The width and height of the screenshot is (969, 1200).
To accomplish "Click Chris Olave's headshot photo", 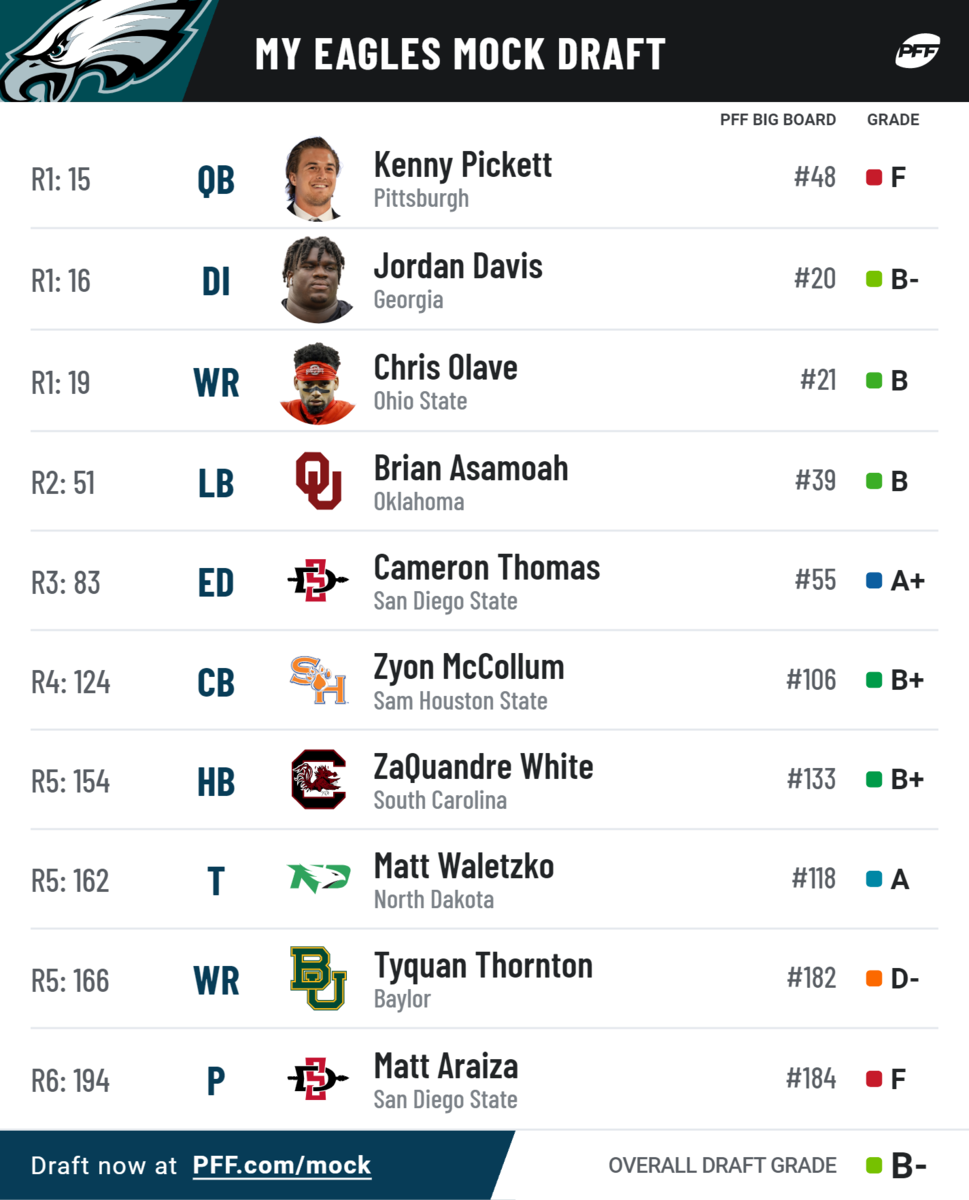I will coord(317,382).
